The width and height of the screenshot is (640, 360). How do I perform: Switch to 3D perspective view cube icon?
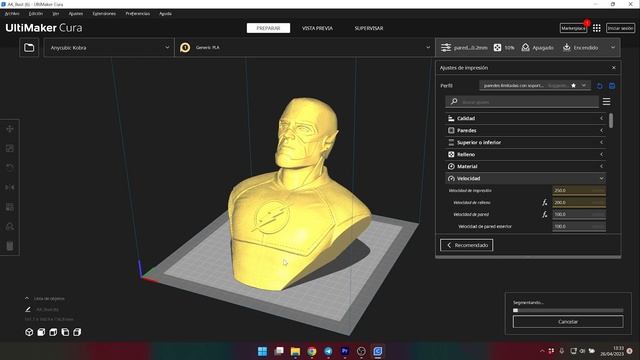(x=29, y=332)
